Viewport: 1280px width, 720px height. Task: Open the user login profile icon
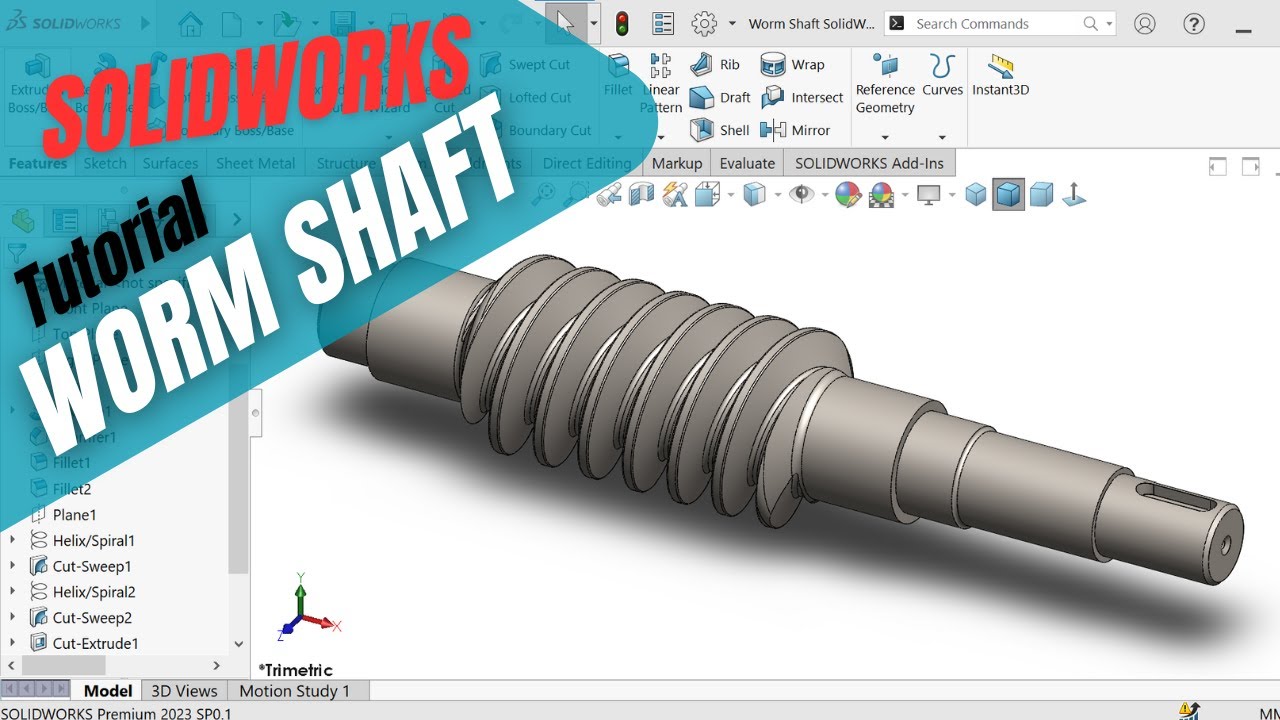tap(1145, 23)
